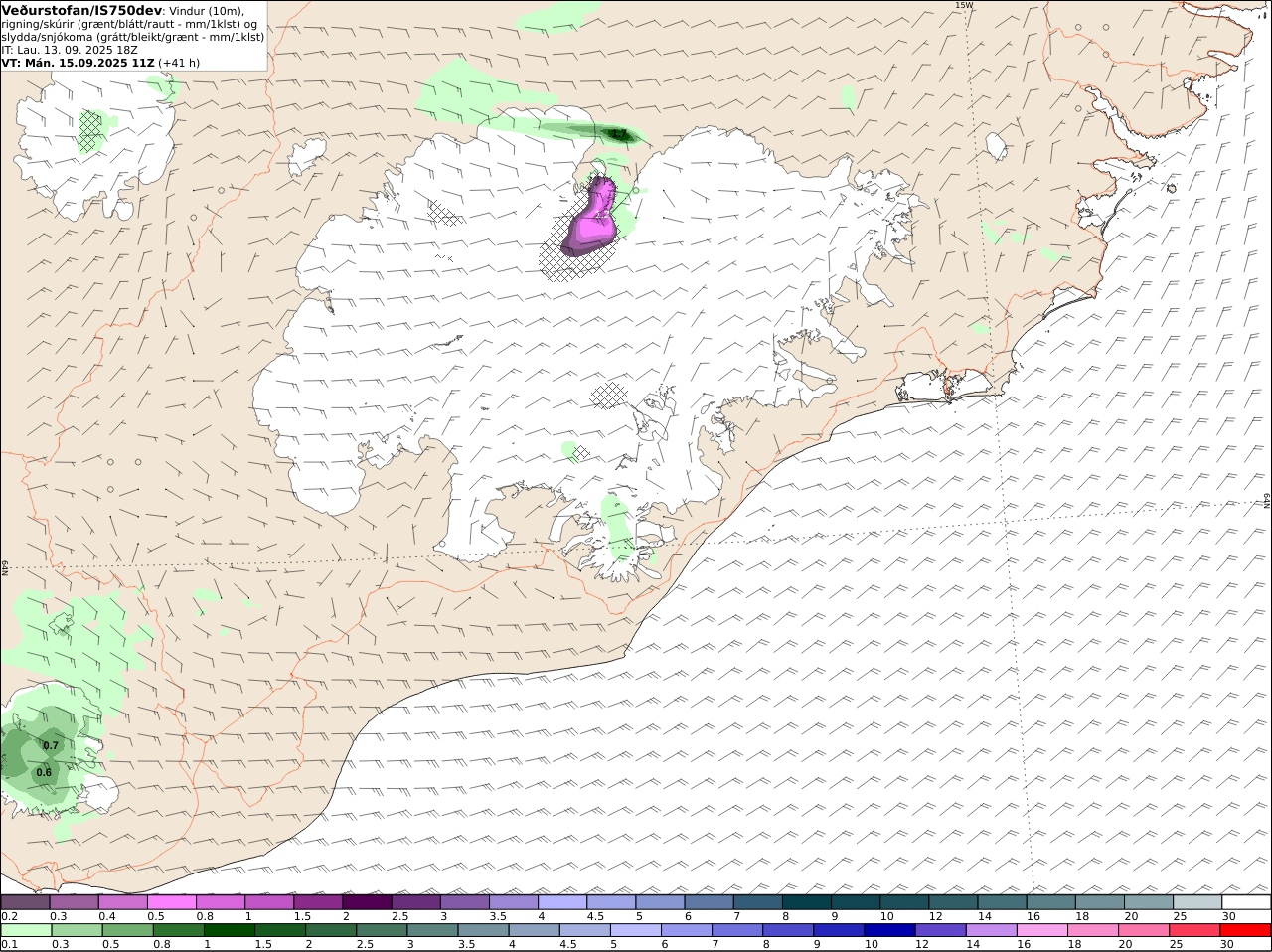Choose the rain legend swatch labeled 3.5
The height and width of the screenshot is (952, 1272).
482,931
